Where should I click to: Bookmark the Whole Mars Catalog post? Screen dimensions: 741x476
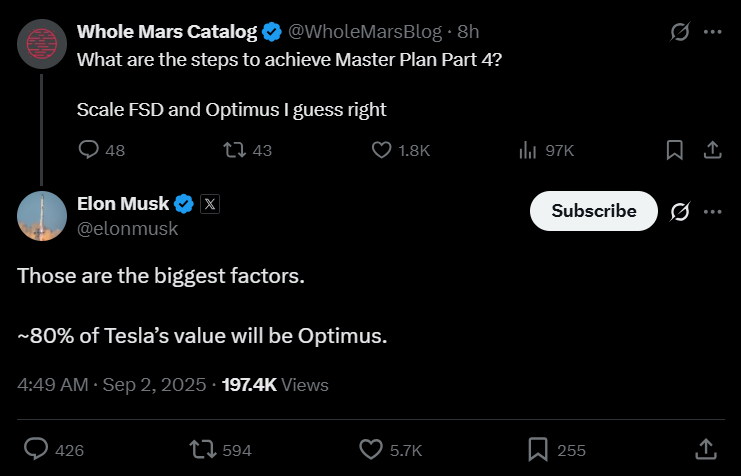coord(674,150)
